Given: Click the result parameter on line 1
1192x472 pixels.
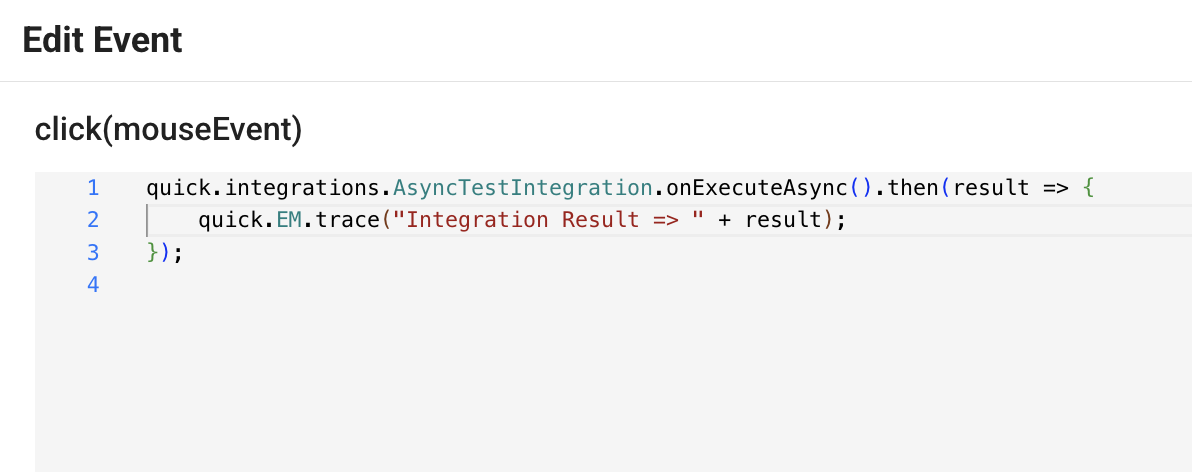Looking at the screenshot, I should [x=991, y=187].
